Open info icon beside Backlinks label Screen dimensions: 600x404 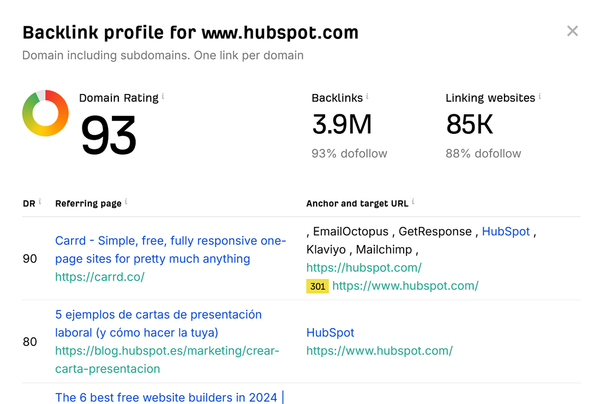point(367,96)
